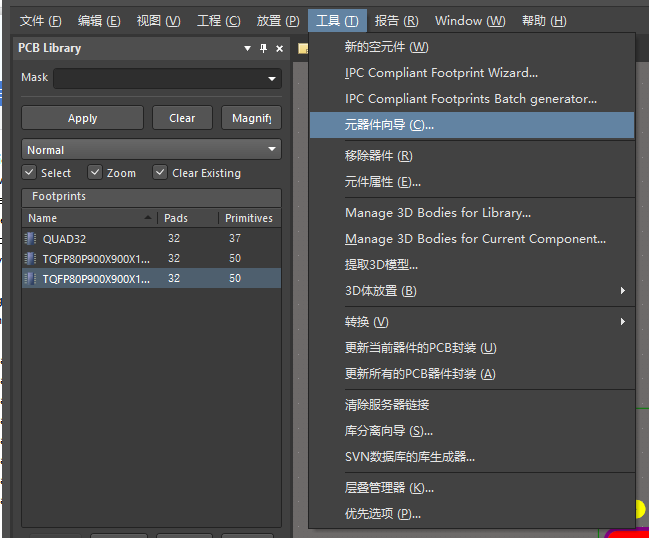Open the 视图 (V) menu
Screen dimensions: 649x538
click(x=159, y=21)
